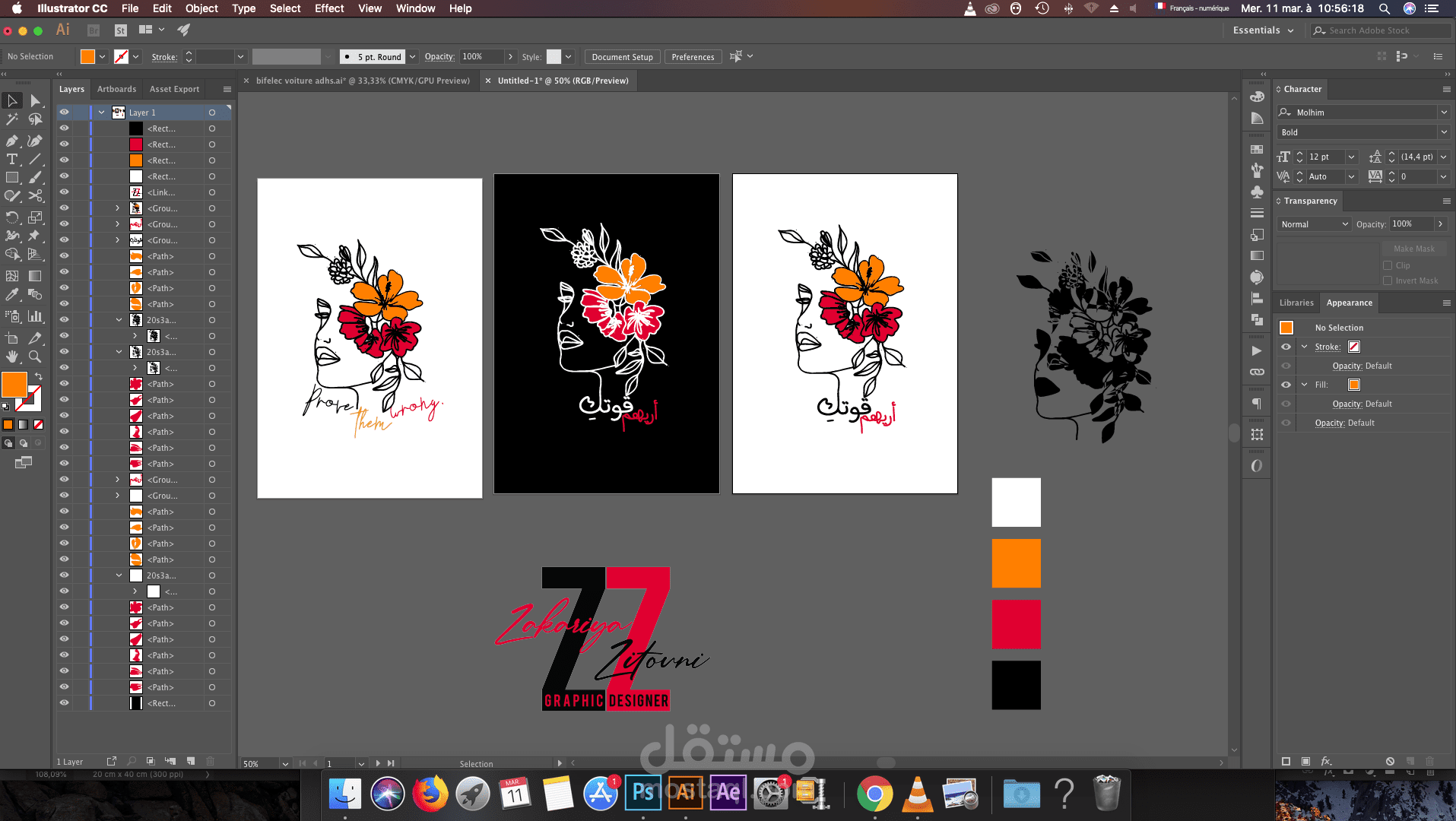The width and height of the screenshot is (1456, 821).
Task: Select the Column Graph tool
Action: point(35,316)
